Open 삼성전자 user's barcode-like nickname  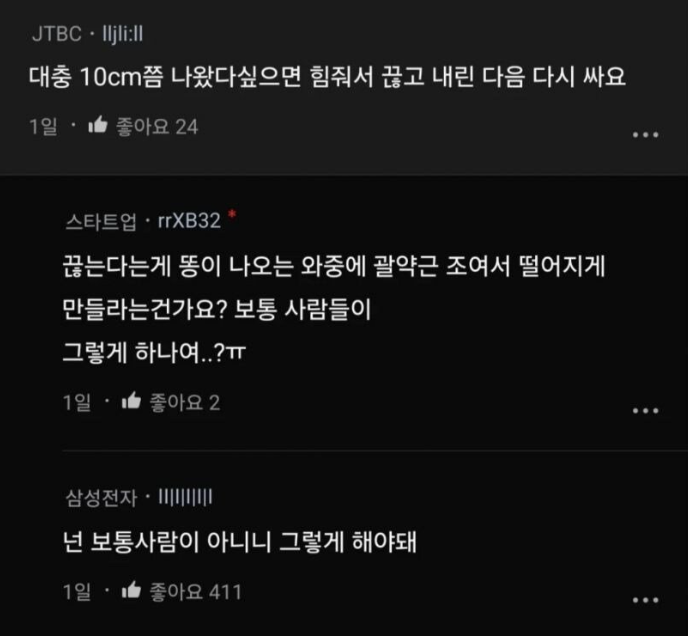(185, 497)
